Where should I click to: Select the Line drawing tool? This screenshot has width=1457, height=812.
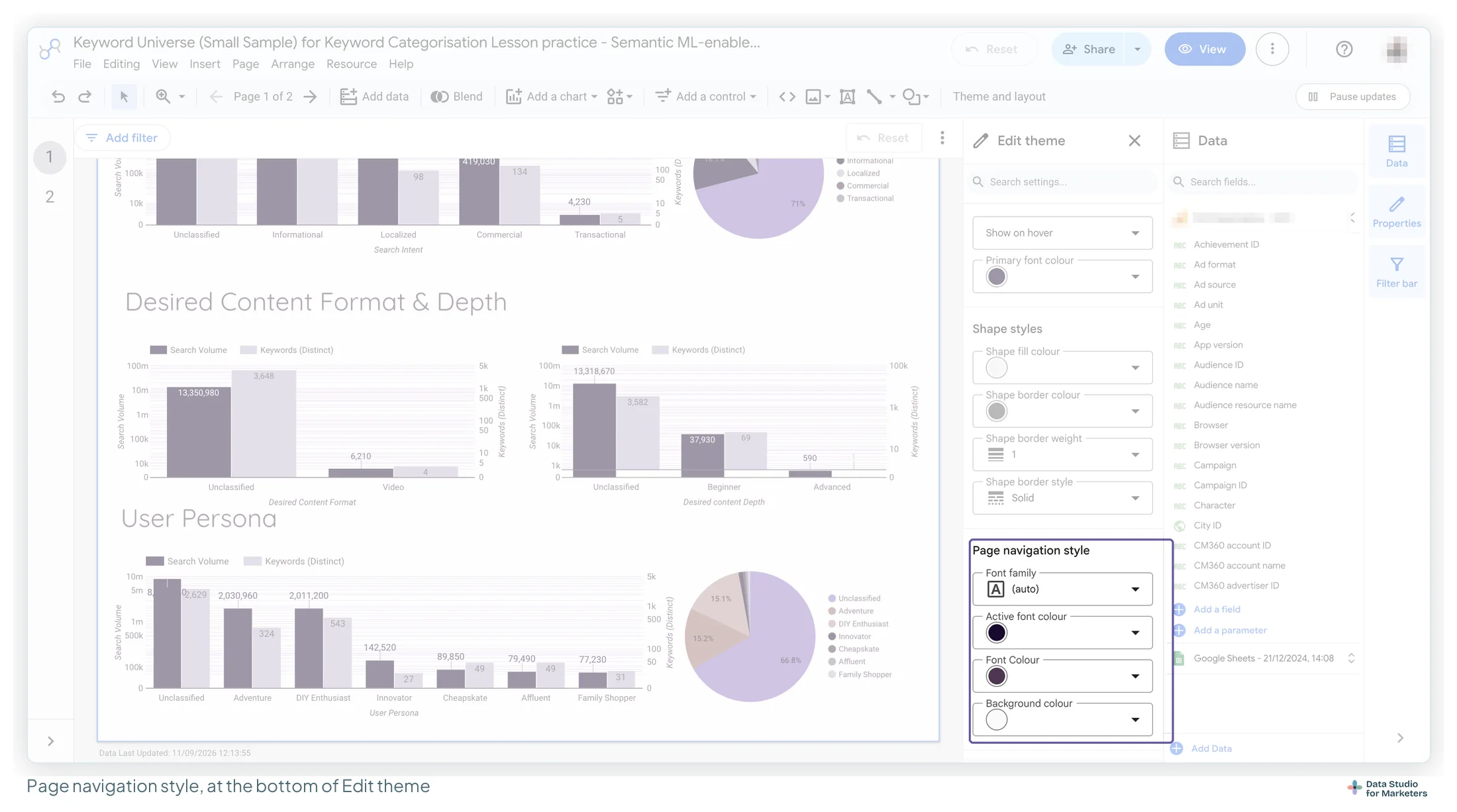click(x=874, y=97)
